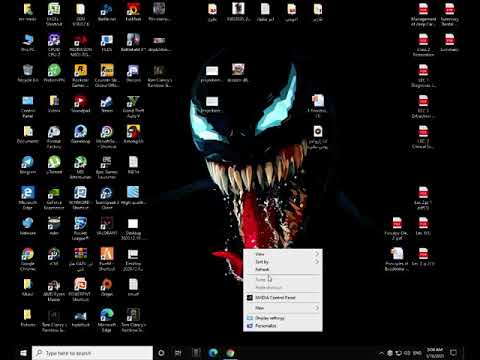Image resolution: width=480 pixels, height=360 pixels.
Task: Choose Personalize from the context menu
Action: click(283, 326)
